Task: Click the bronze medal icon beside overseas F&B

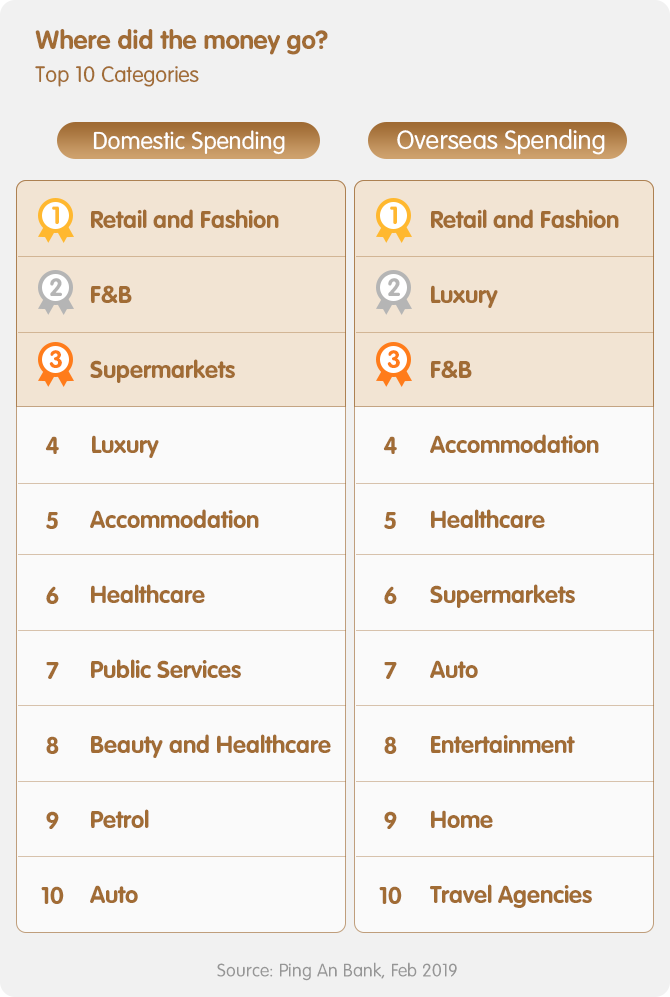Action: 393,365
